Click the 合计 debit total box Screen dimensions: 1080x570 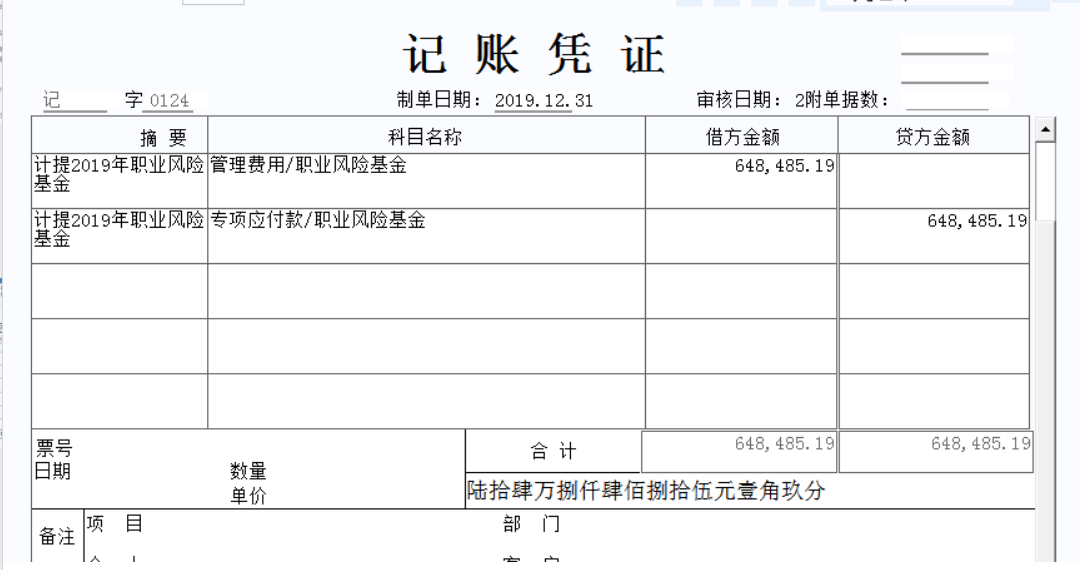point(739,452)
